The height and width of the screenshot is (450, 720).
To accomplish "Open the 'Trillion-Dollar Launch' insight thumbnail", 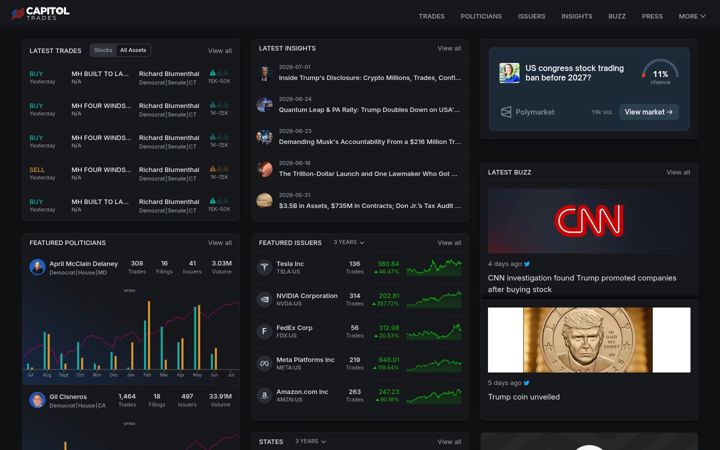I will point(264,169).
